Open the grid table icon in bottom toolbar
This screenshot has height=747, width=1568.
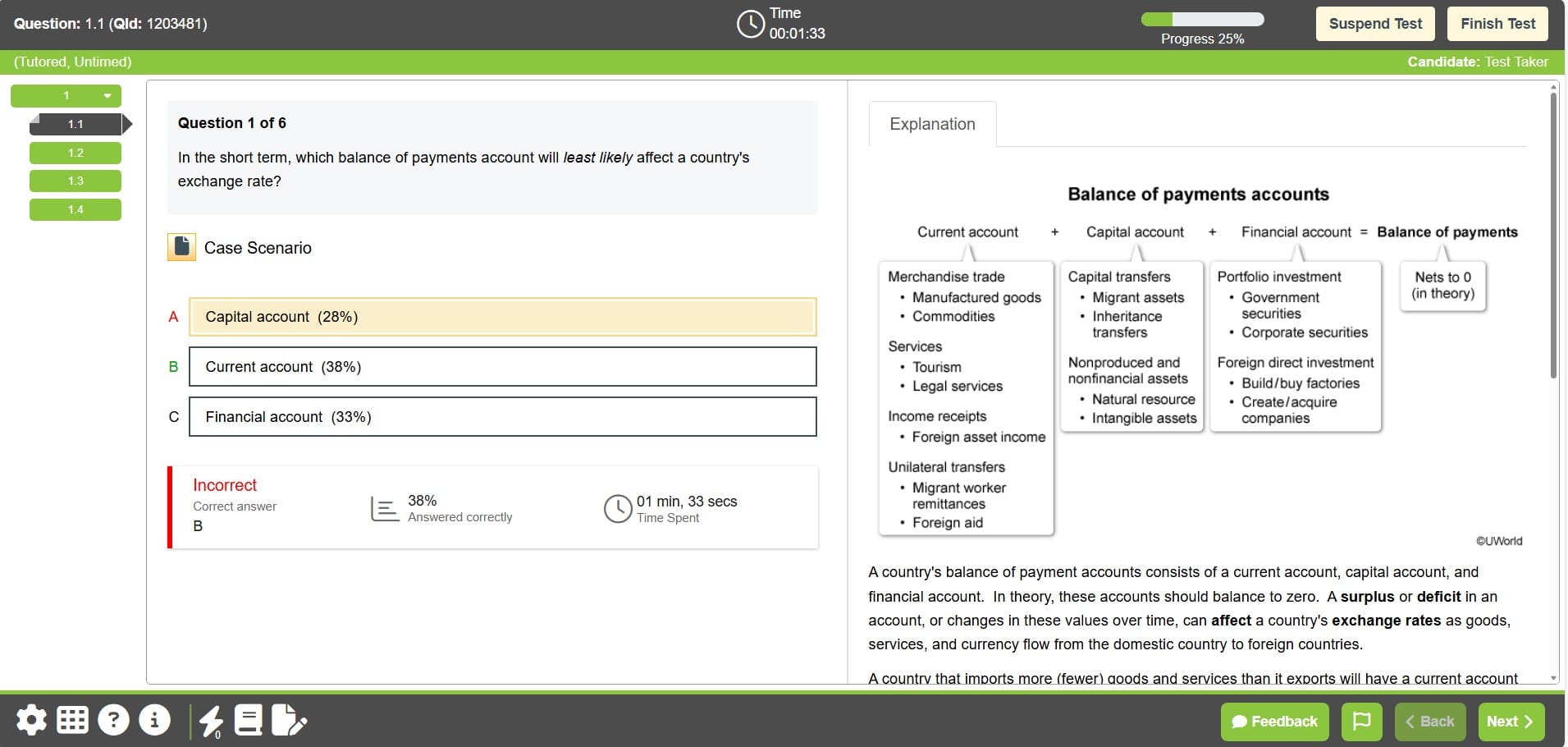coord(72,721)
